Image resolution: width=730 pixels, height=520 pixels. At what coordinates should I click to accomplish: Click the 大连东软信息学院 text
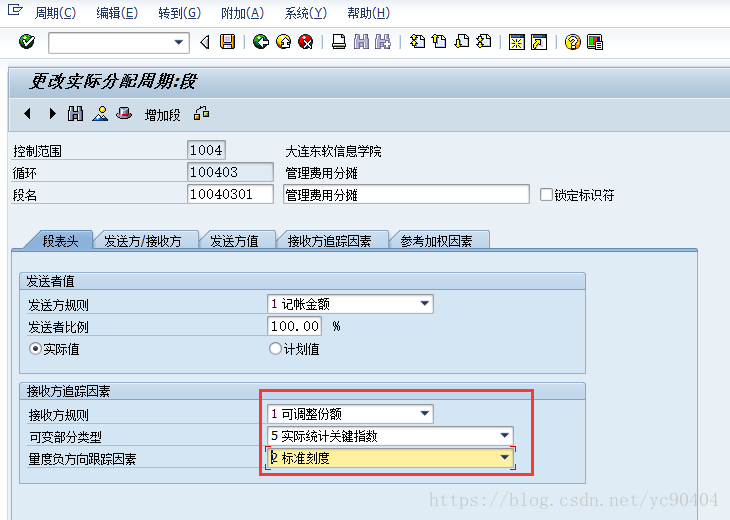pos(333,151)
